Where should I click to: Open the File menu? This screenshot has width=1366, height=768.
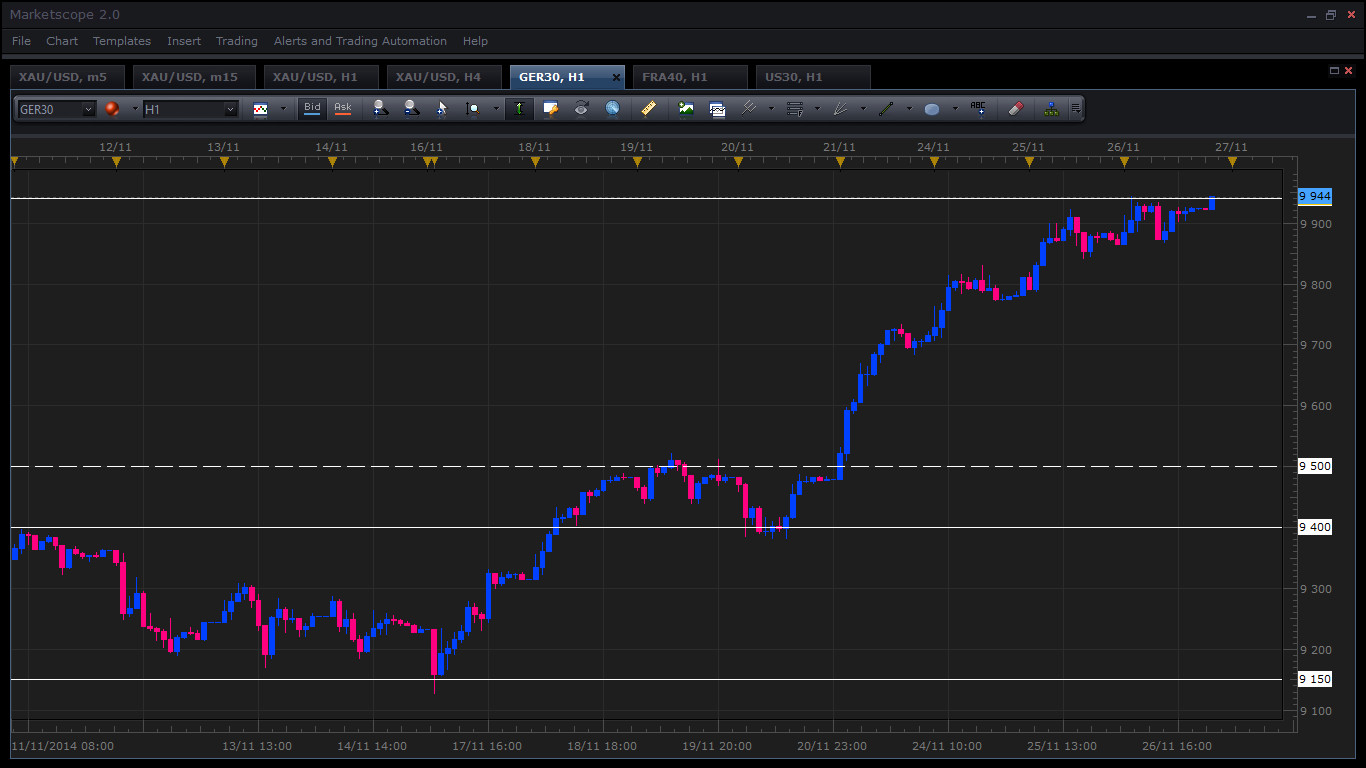[21, 41]
